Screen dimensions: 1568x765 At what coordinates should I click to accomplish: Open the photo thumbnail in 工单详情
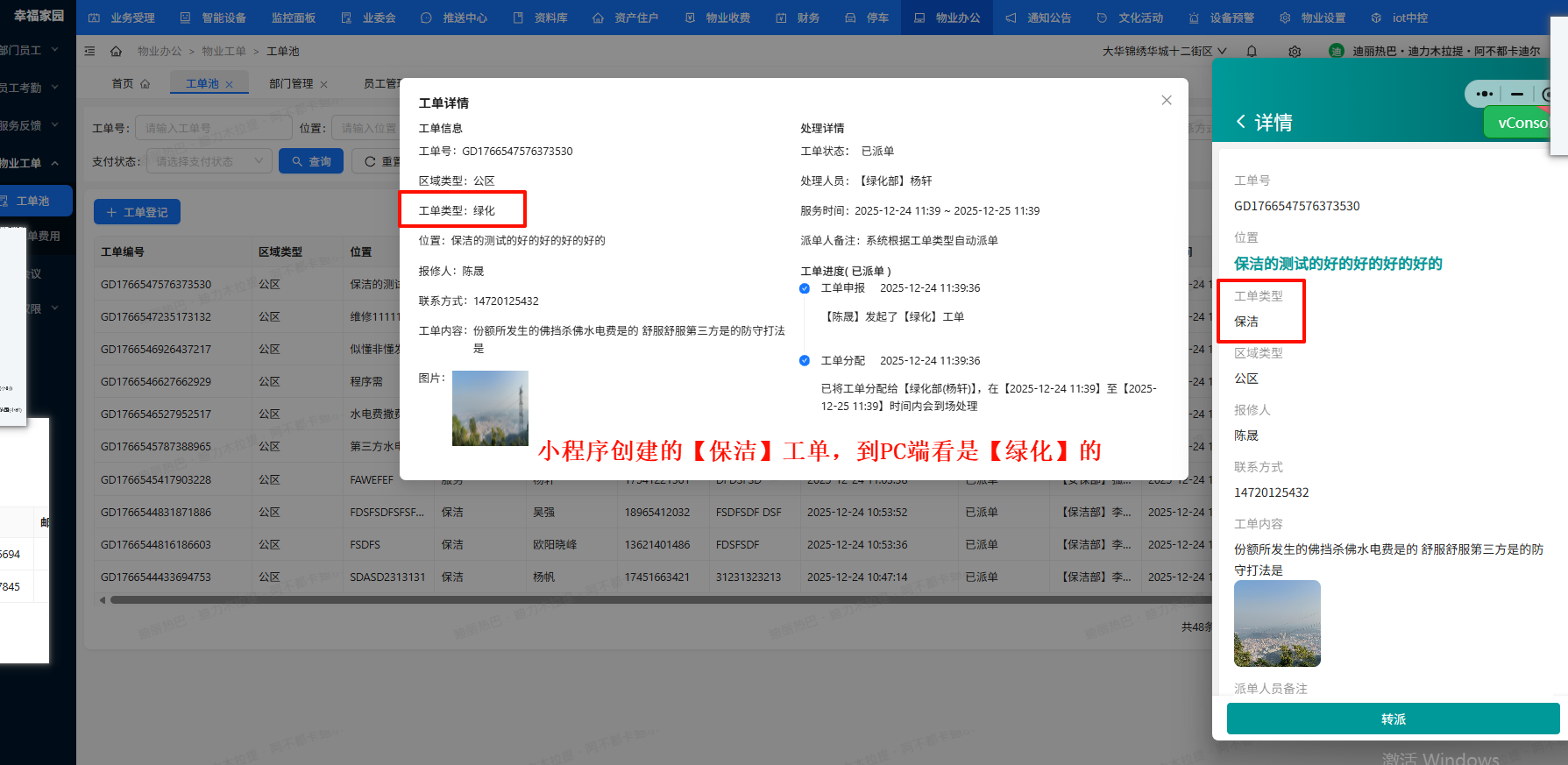click(x=490, y=408)
